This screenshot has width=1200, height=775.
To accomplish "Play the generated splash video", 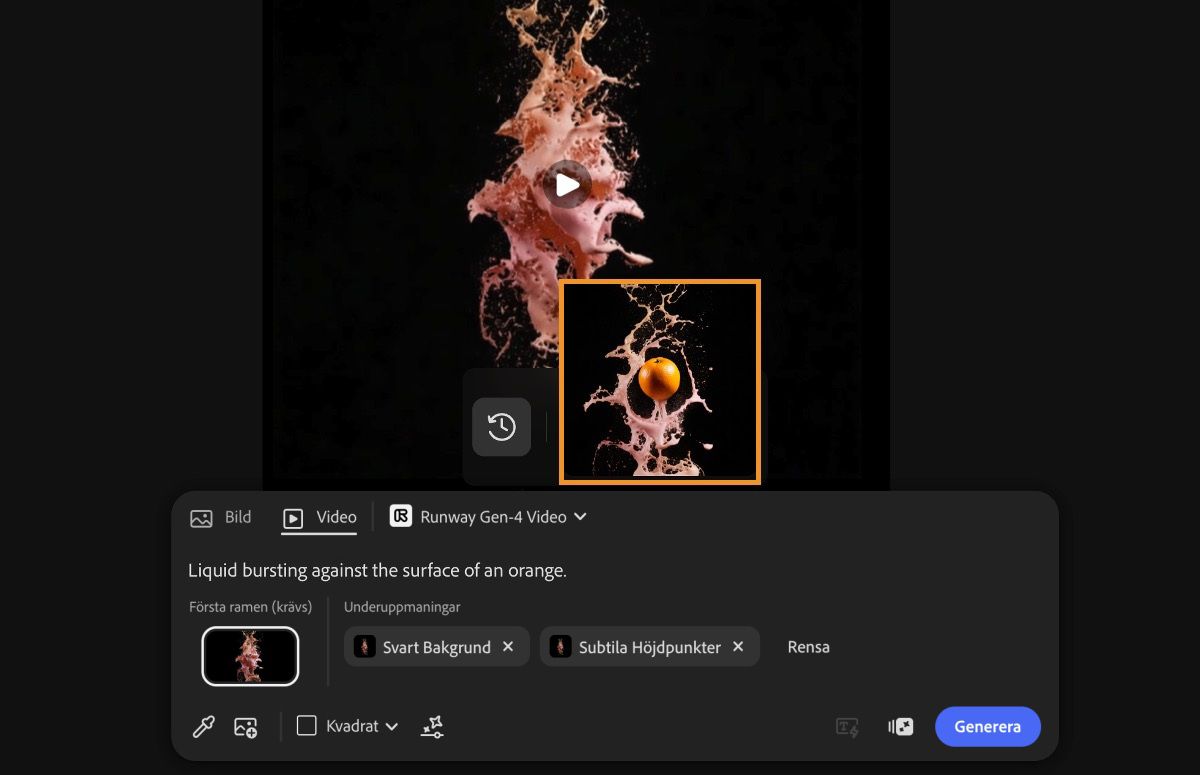I will [567, 184].
